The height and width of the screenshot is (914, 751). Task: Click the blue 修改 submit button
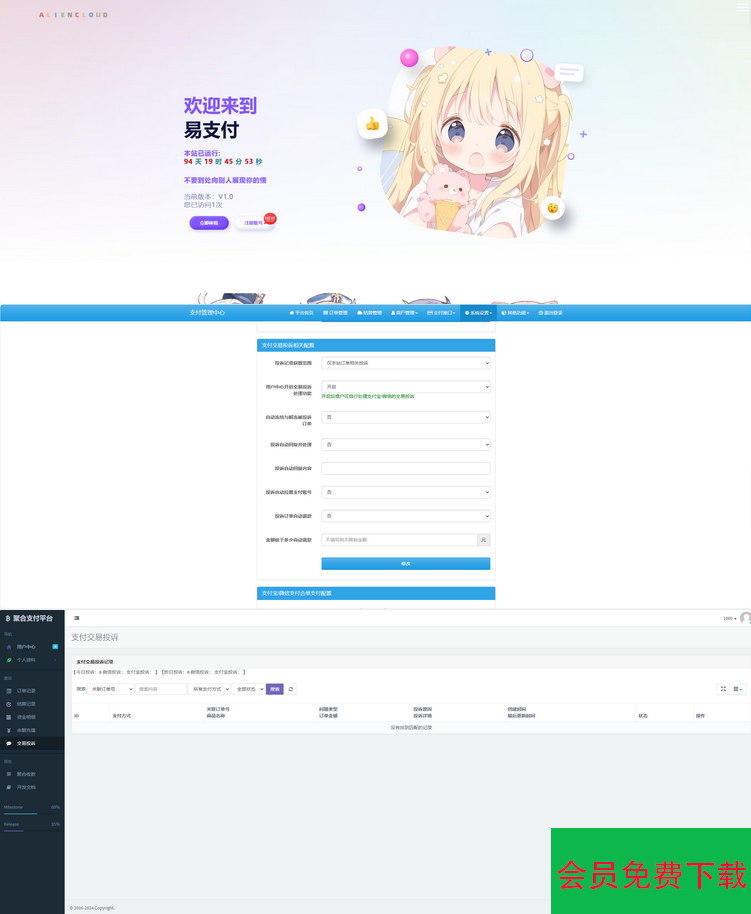406,564
